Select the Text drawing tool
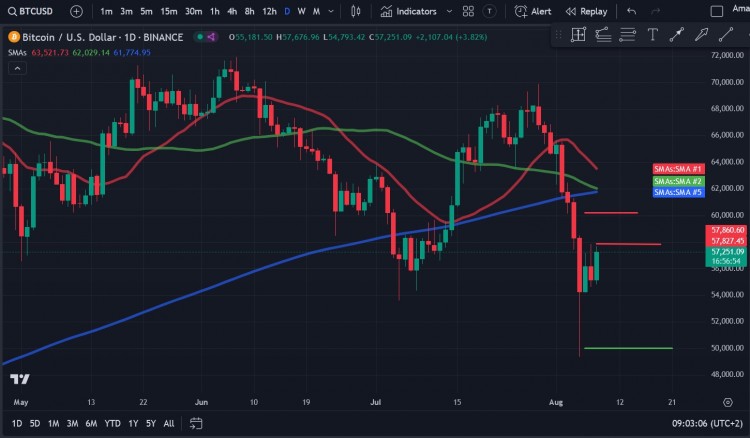The image size is (750, 438). coord(652,34)
